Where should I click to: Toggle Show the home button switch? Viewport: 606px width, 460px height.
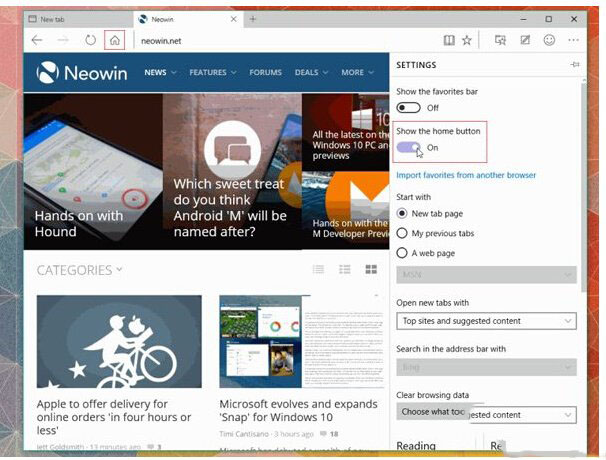tap(409, 147)
